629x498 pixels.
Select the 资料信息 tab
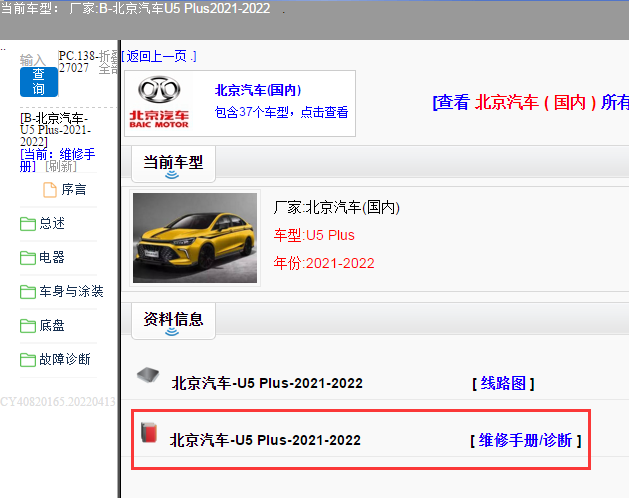click(173, 321)
